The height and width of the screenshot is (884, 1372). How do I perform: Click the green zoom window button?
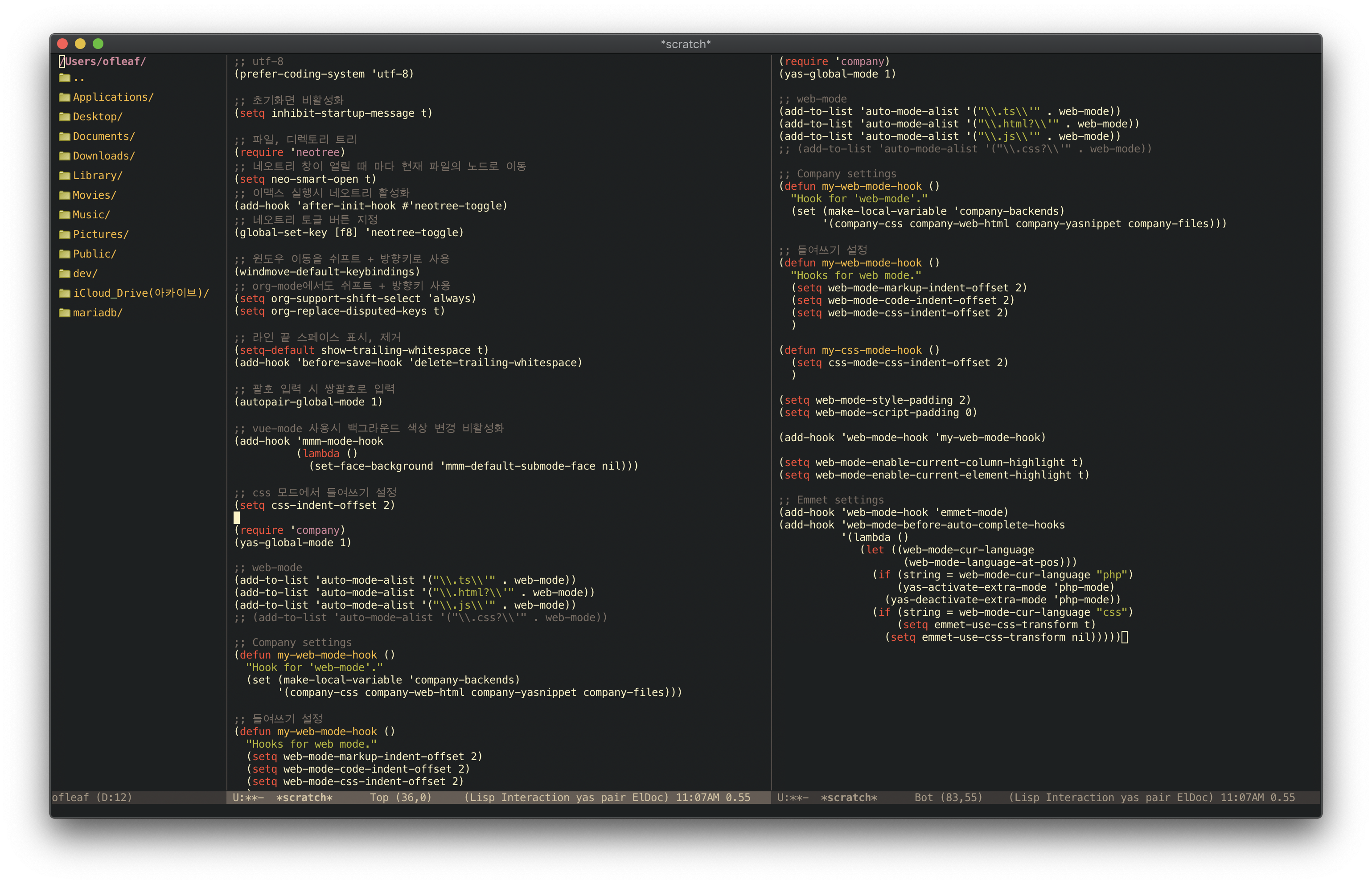(98, 44)
